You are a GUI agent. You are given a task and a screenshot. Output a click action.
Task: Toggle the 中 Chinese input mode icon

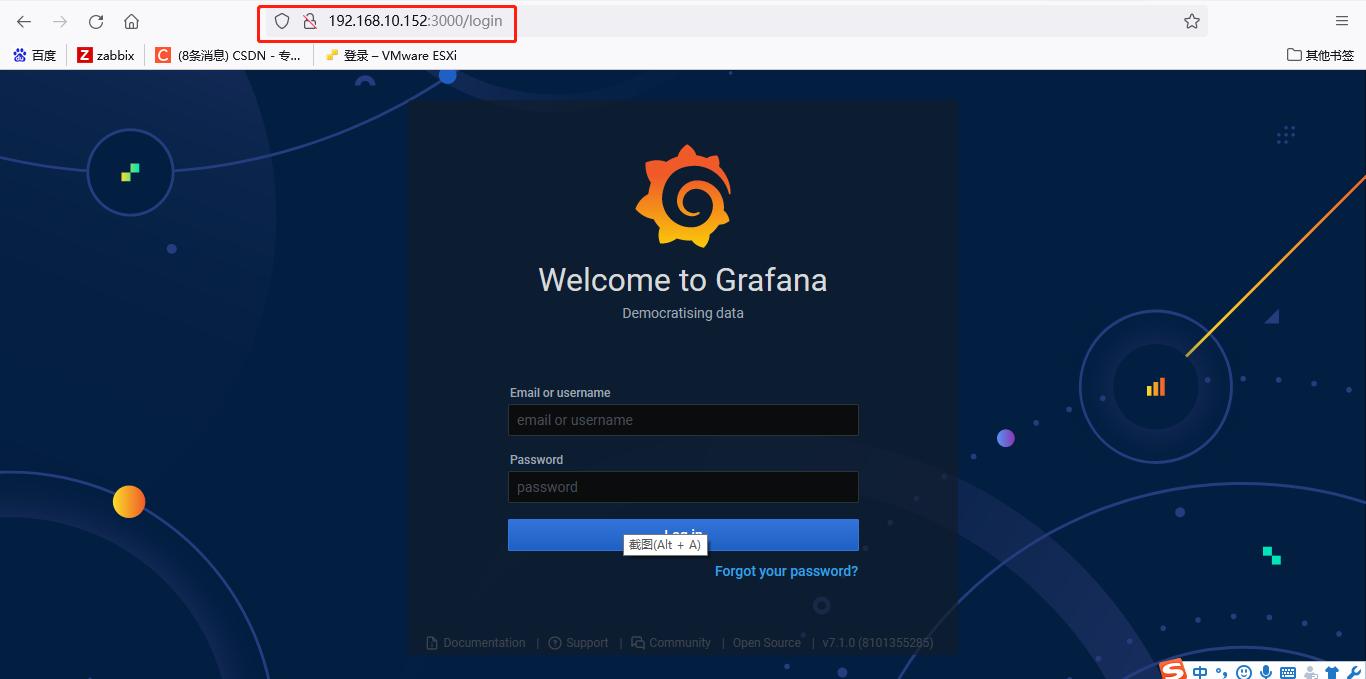pos(1200,672)
